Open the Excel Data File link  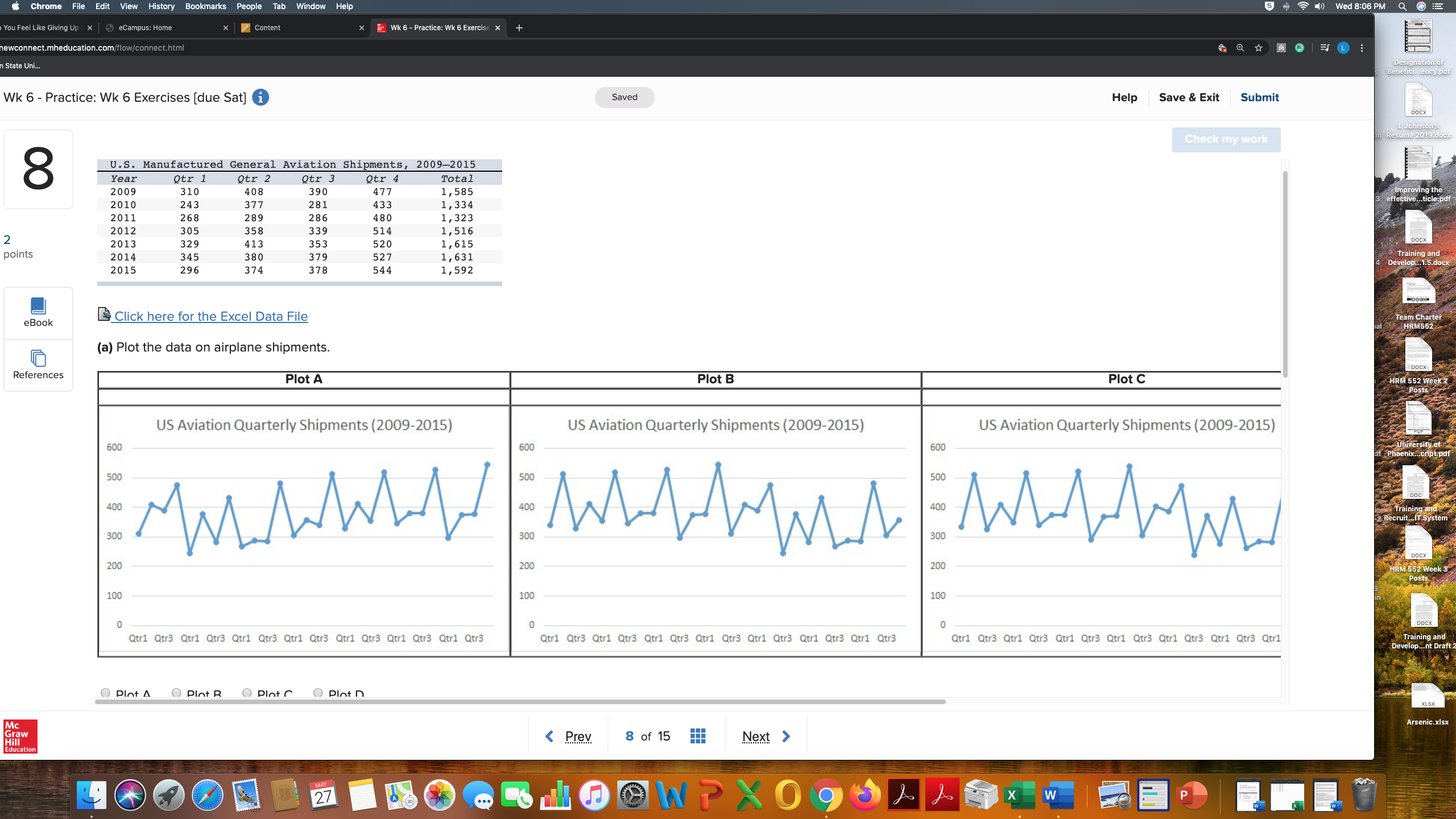[210, 316]
